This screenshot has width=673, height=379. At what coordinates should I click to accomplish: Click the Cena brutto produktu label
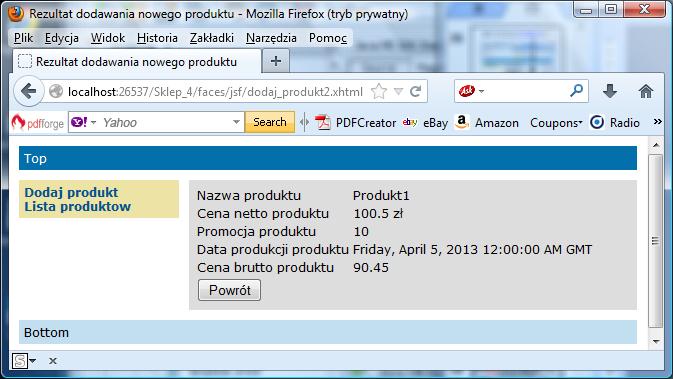pos(265,268)
